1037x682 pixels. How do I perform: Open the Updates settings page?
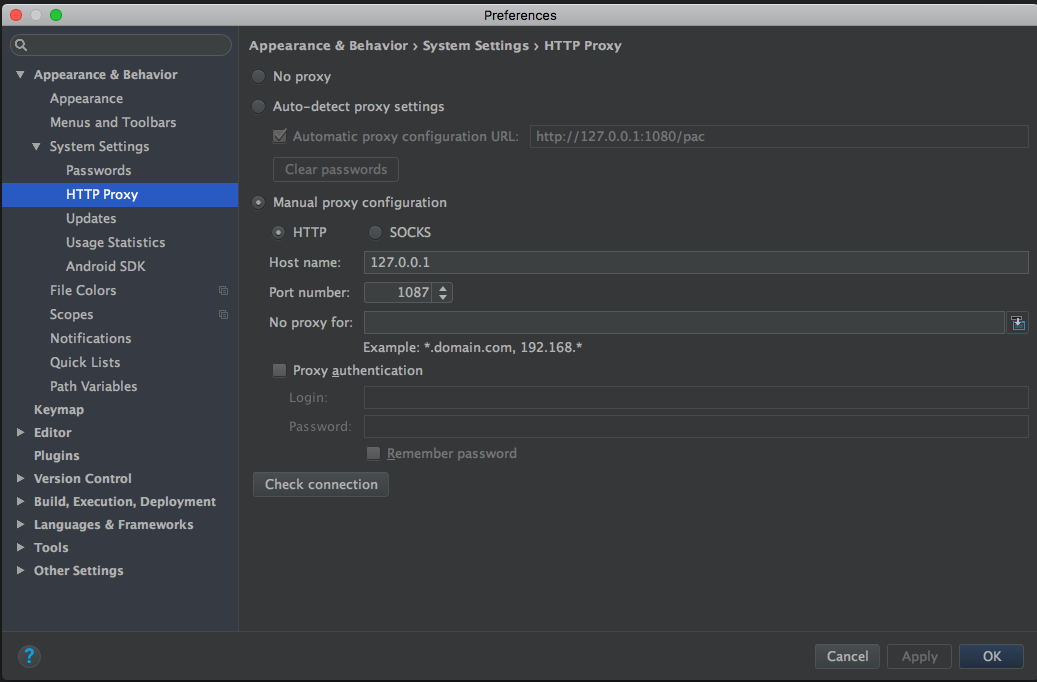click(91, 218)
